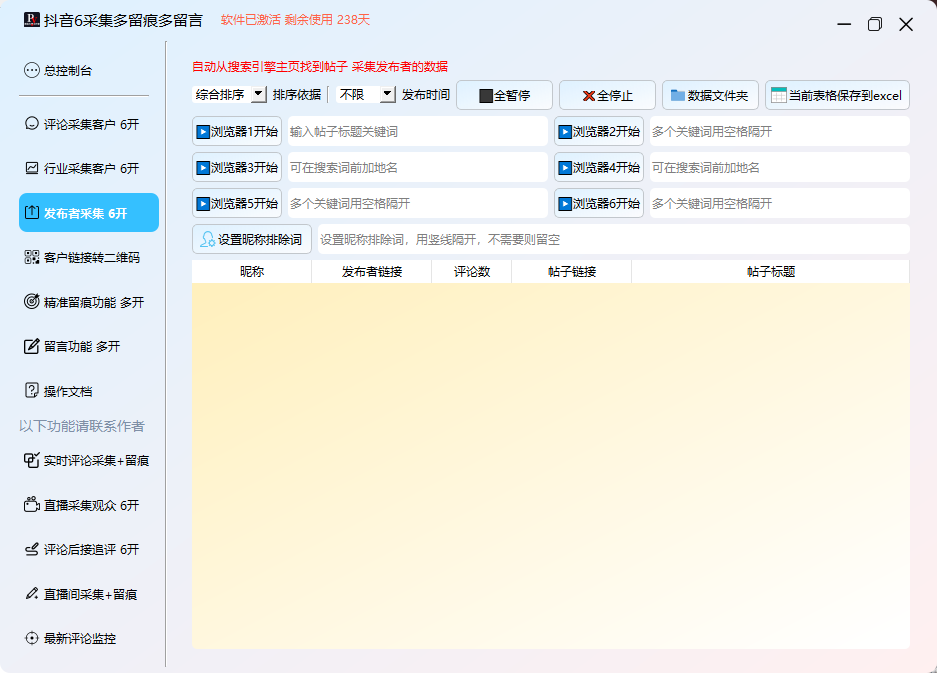The width and height of the screenshot is (937, 673).
Task: Save current table to Excel
Action: [x=837, y=96]
